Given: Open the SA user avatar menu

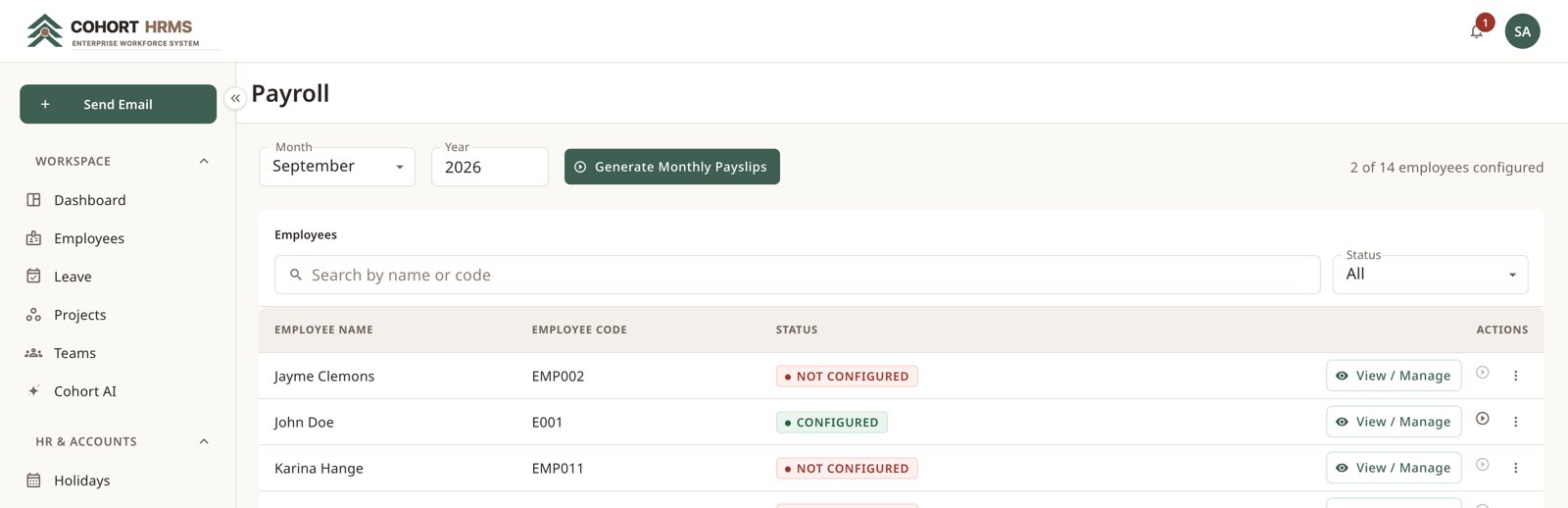Looking at the screenshot, I should pos(1522,31).
